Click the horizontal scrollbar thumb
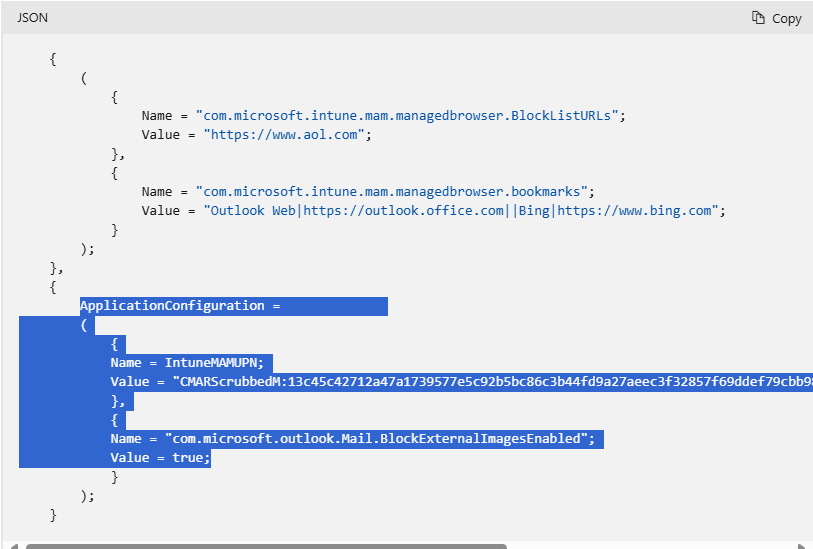Viewport: 813px width, 549px height. pos(266,546)
